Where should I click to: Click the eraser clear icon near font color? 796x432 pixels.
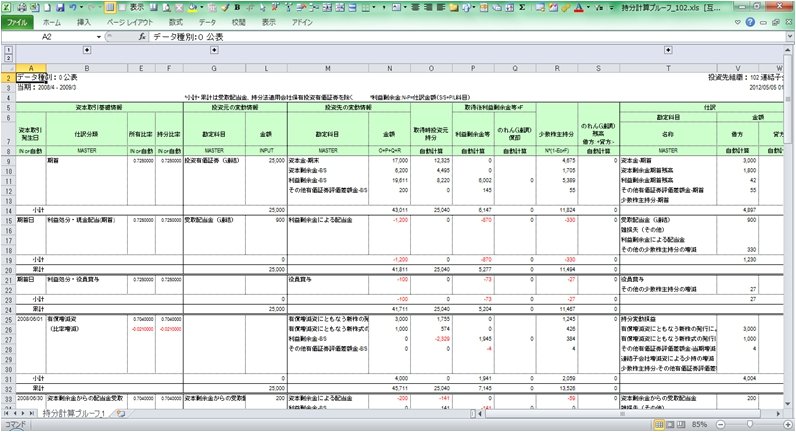coord(564,8)
